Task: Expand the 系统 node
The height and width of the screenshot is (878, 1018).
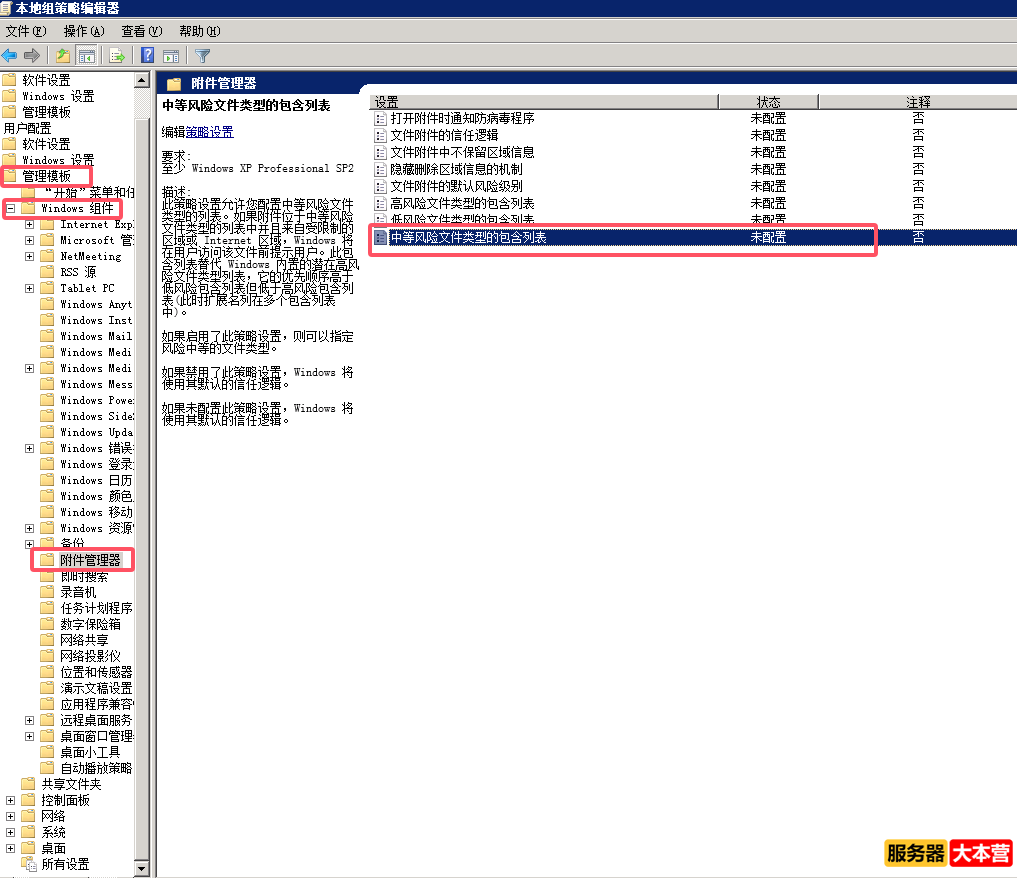Action: [x=10, y=833]
